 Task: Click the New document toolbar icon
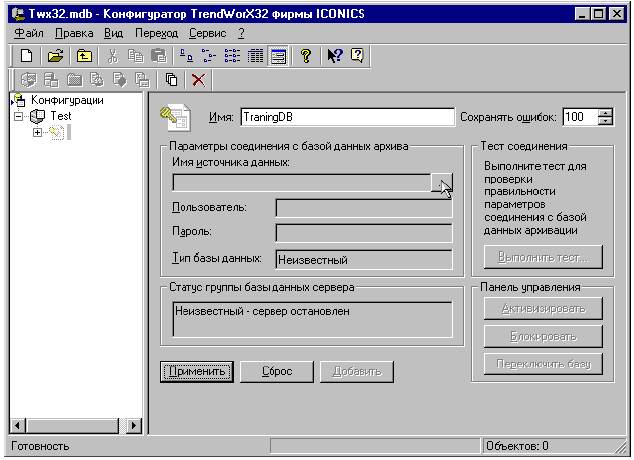(x=27, y=56)
